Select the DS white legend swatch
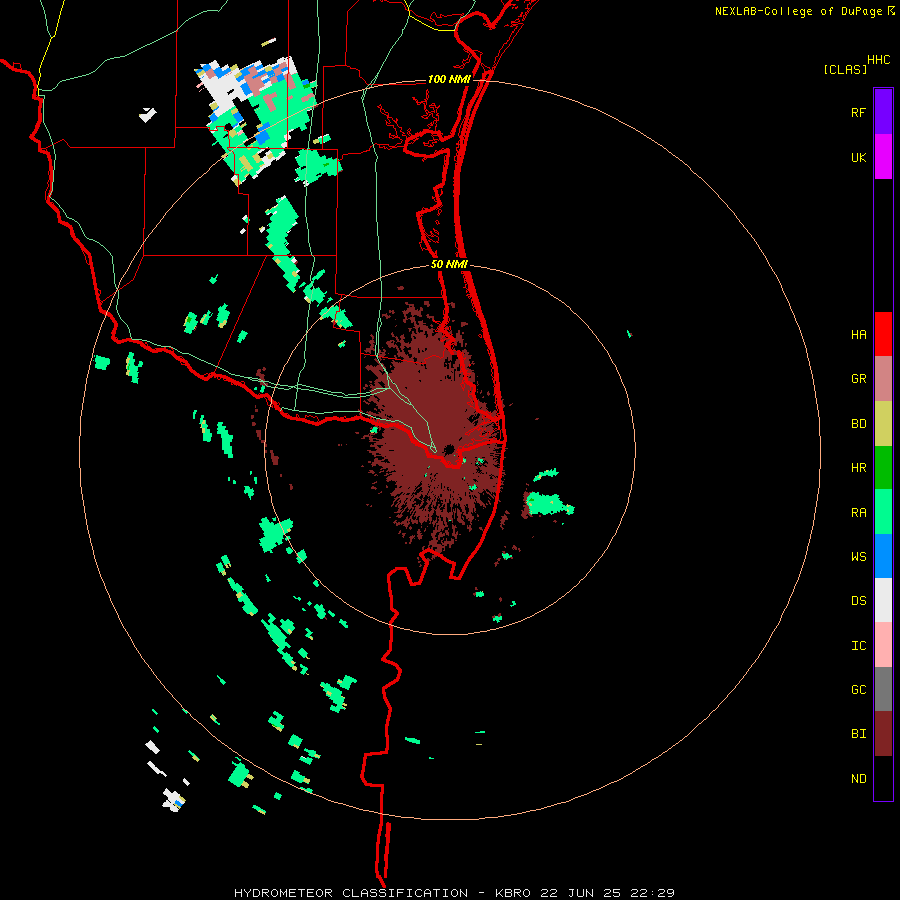900x900 pixels. click(883, 600)
